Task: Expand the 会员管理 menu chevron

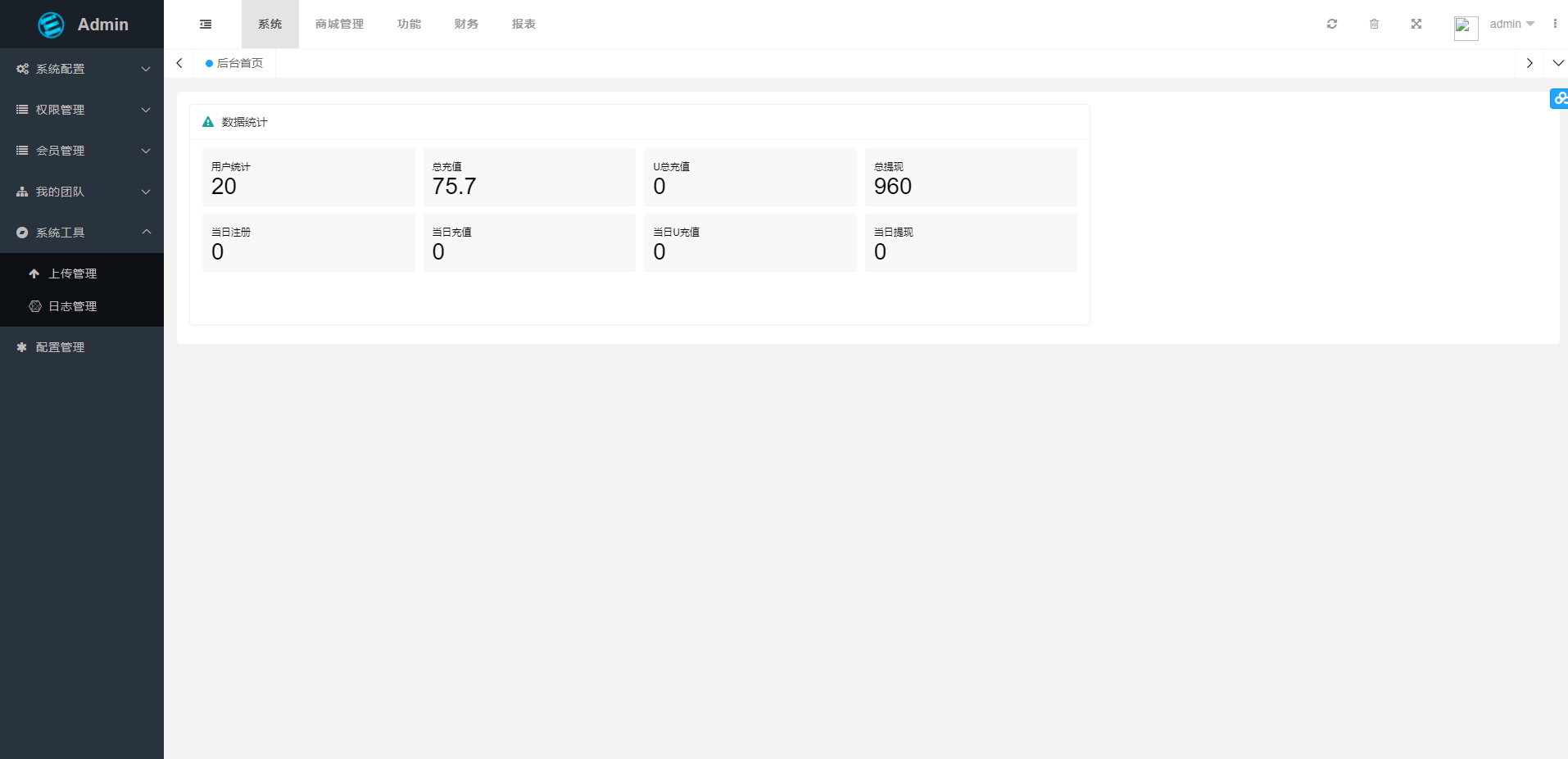Action: (x=146, y=151)
